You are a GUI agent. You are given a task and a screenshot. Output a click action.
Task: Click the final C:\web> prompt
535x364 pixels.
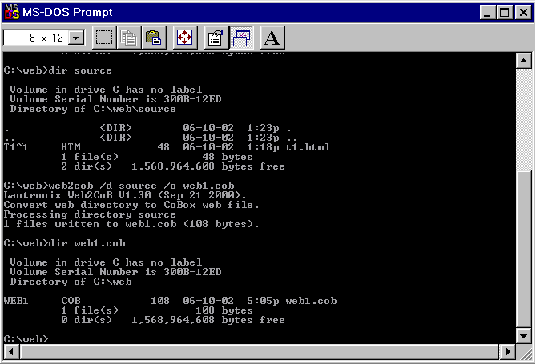[x=26, y=339]
